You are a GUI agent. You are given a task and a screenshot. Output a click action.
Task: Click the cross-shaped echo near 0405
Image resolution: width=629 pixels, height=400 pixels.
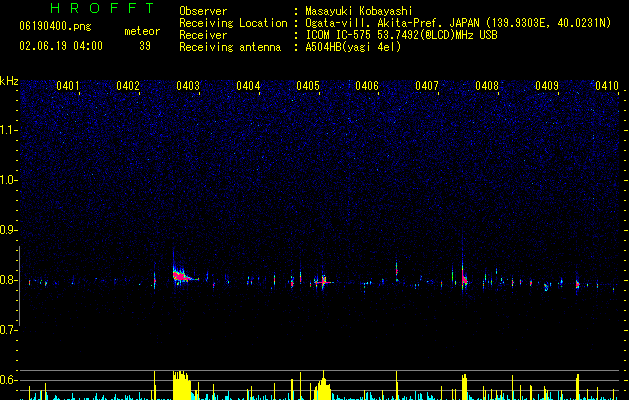[x=323, y=282]
